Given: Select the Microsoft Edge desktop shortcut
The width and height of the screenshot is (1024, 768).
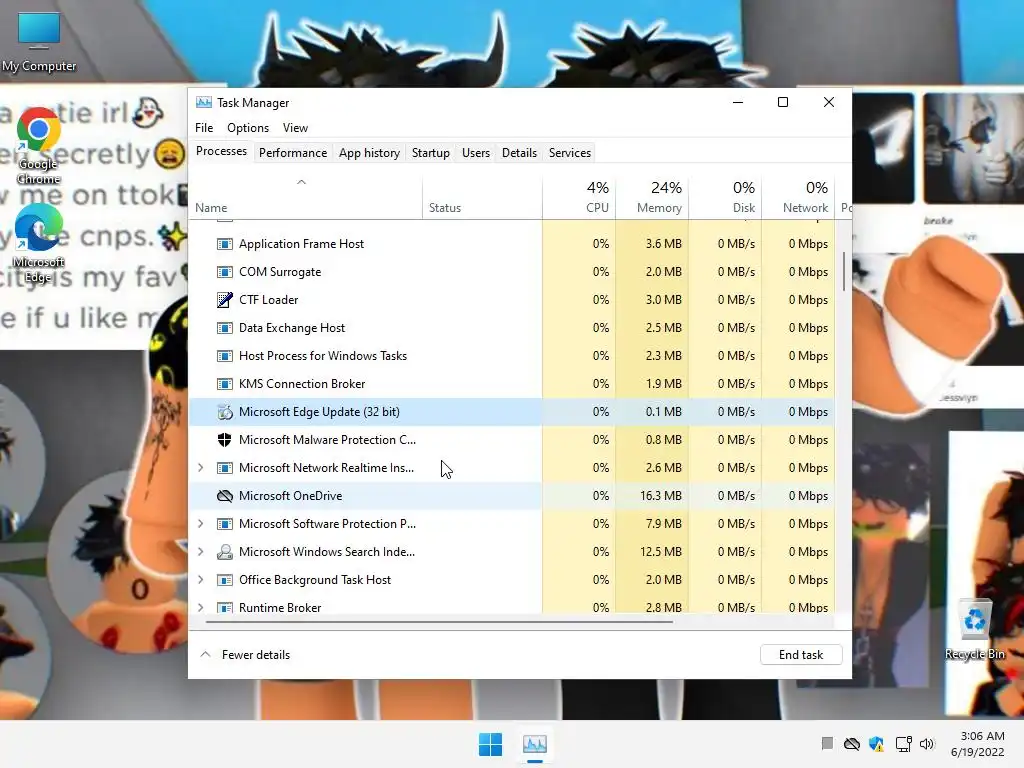Looking at the screenshot, I should [x=39, y=244].
